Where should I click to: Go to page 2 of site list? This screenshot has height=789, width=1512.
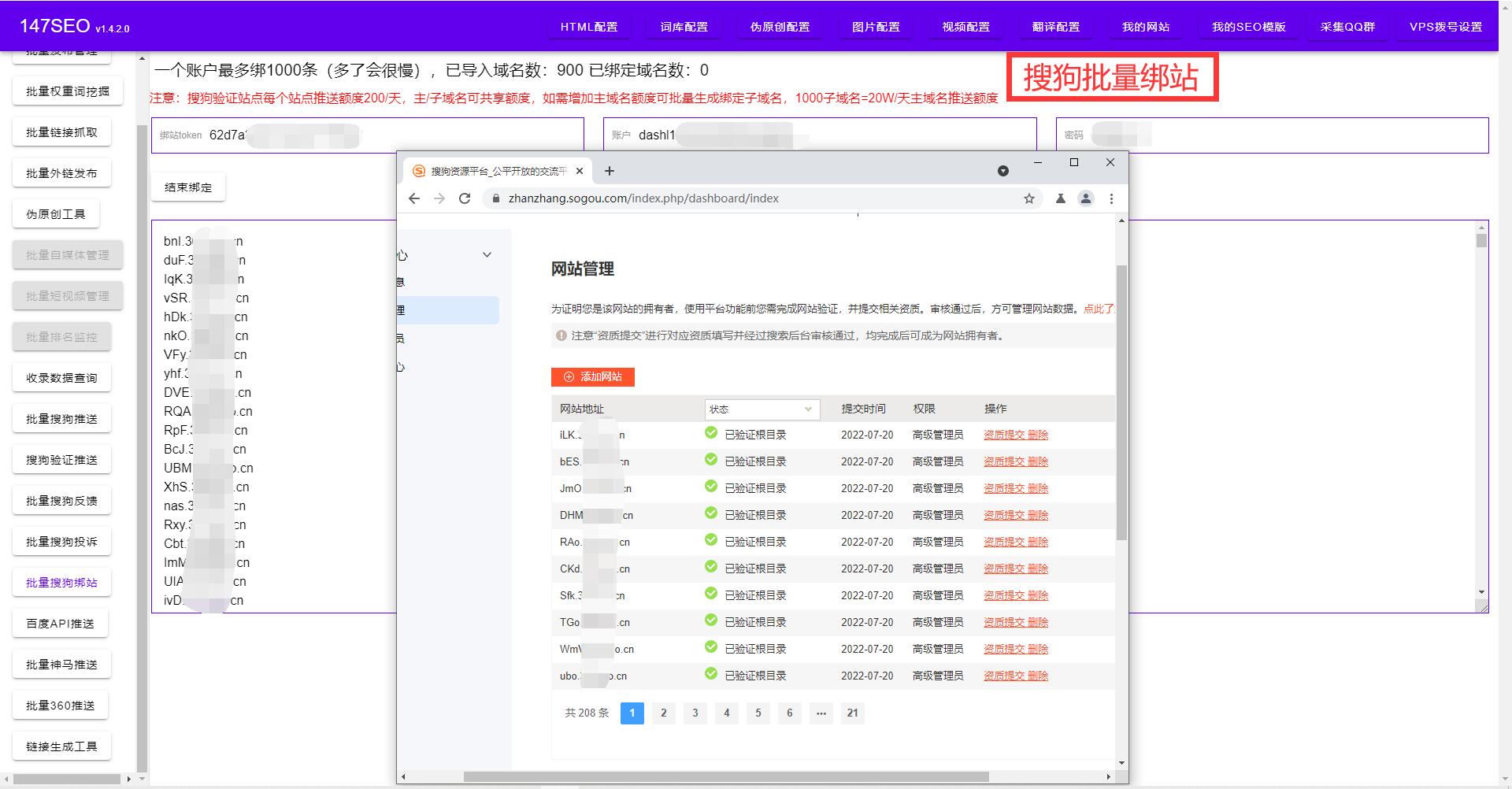(664, 713)
